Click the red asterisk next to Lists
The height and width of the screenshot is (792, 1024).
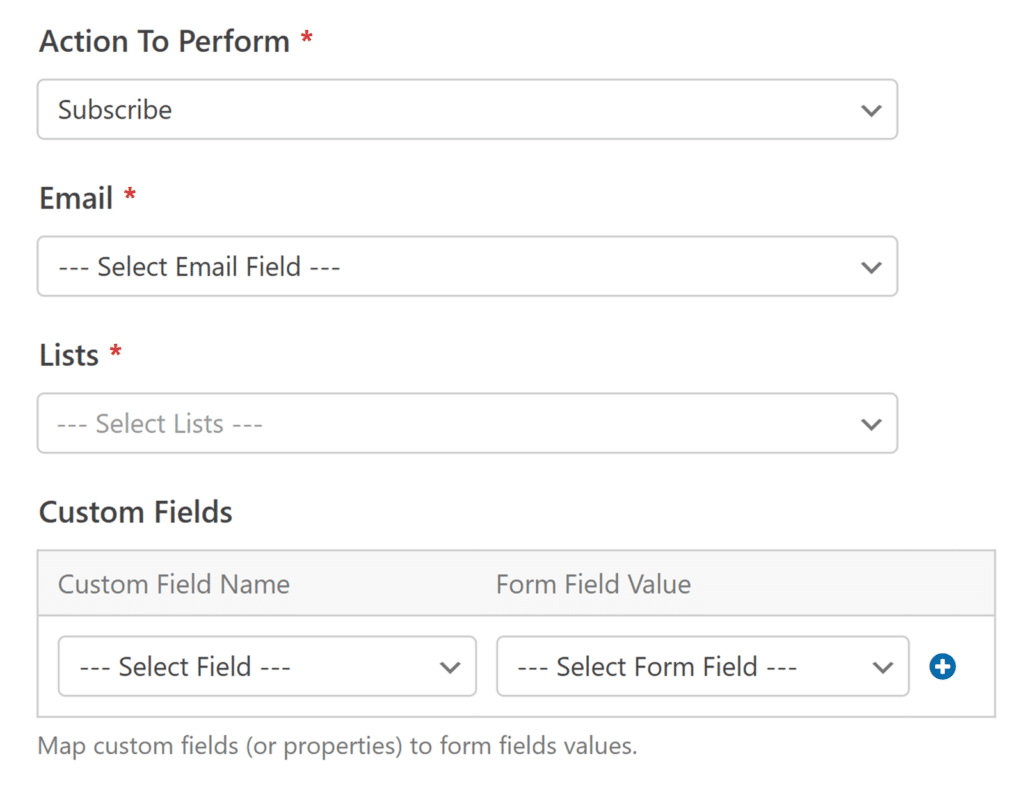coord(116,351)
